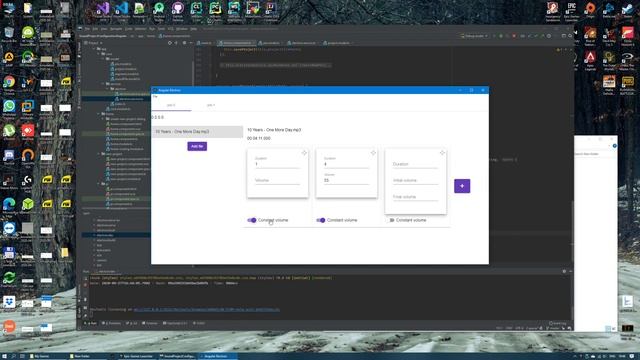Open PyCharm desktop shortcut

tap(215, 10)
